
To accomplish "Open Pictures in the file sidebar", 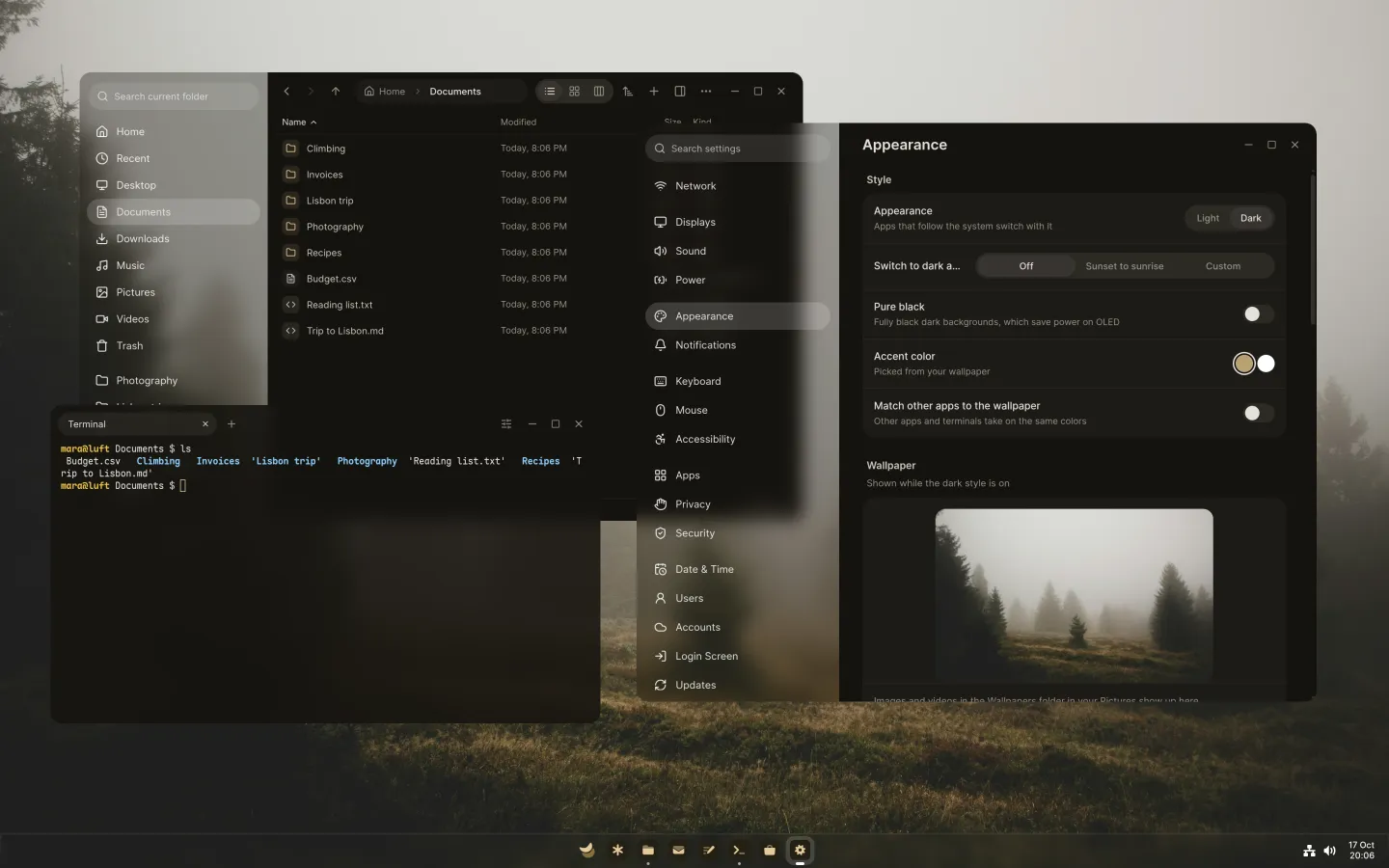I will [174, 292].
